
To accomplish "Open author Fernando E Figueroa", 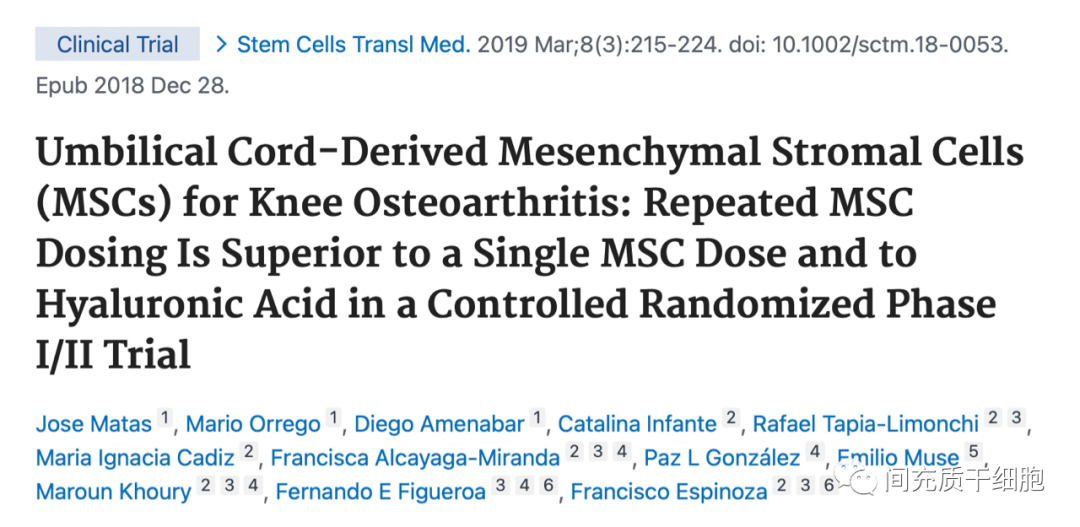I will [381, 491].
